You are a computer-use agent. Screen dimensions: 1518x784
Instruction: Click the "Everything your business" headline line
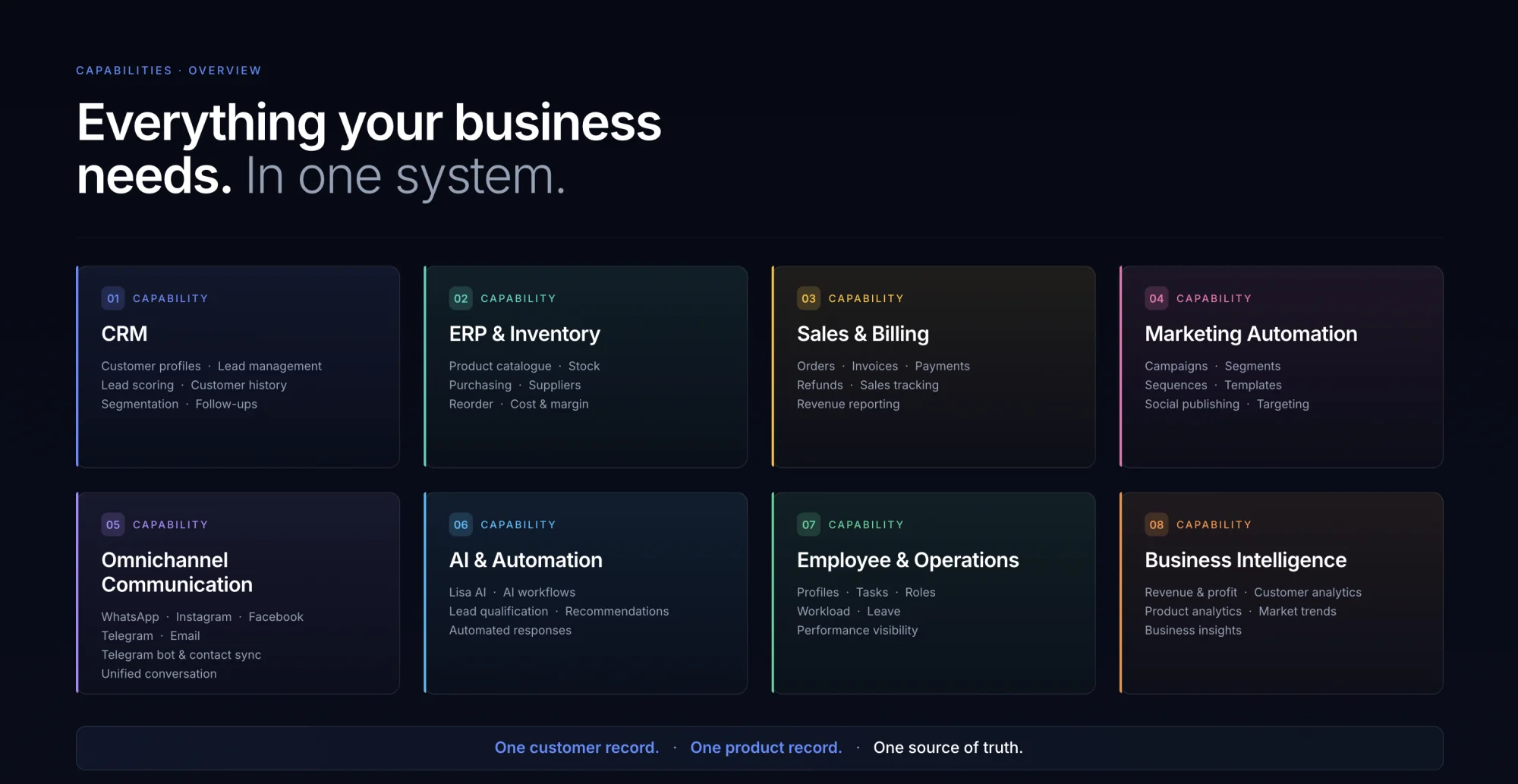(370, 123)
